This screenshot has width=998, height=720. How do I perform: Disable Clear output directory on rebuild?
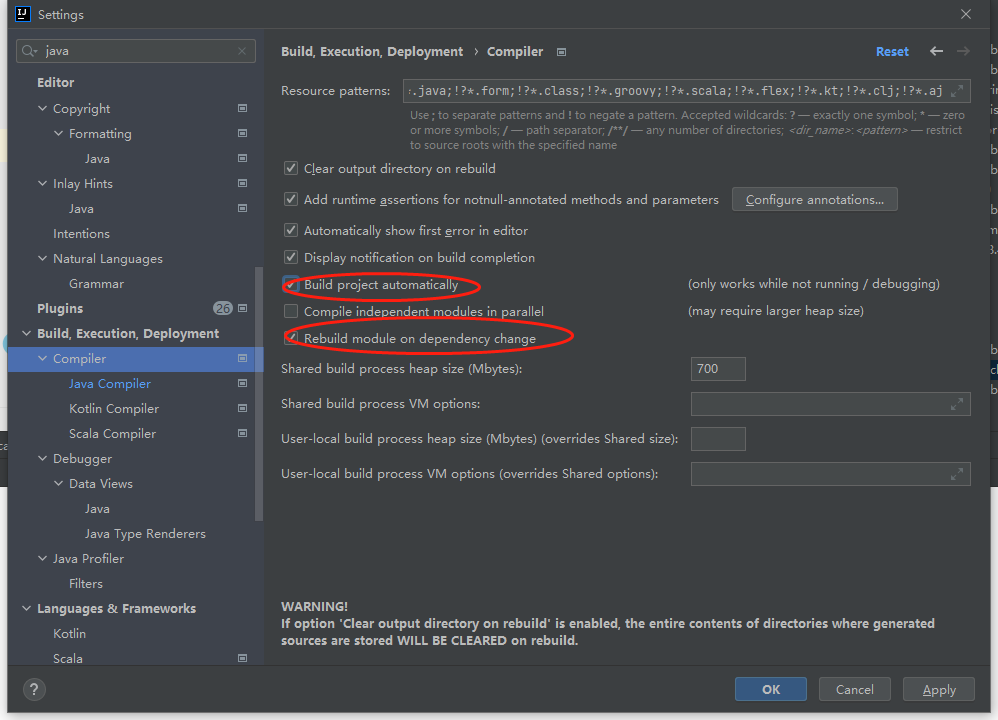pos(291,169)
